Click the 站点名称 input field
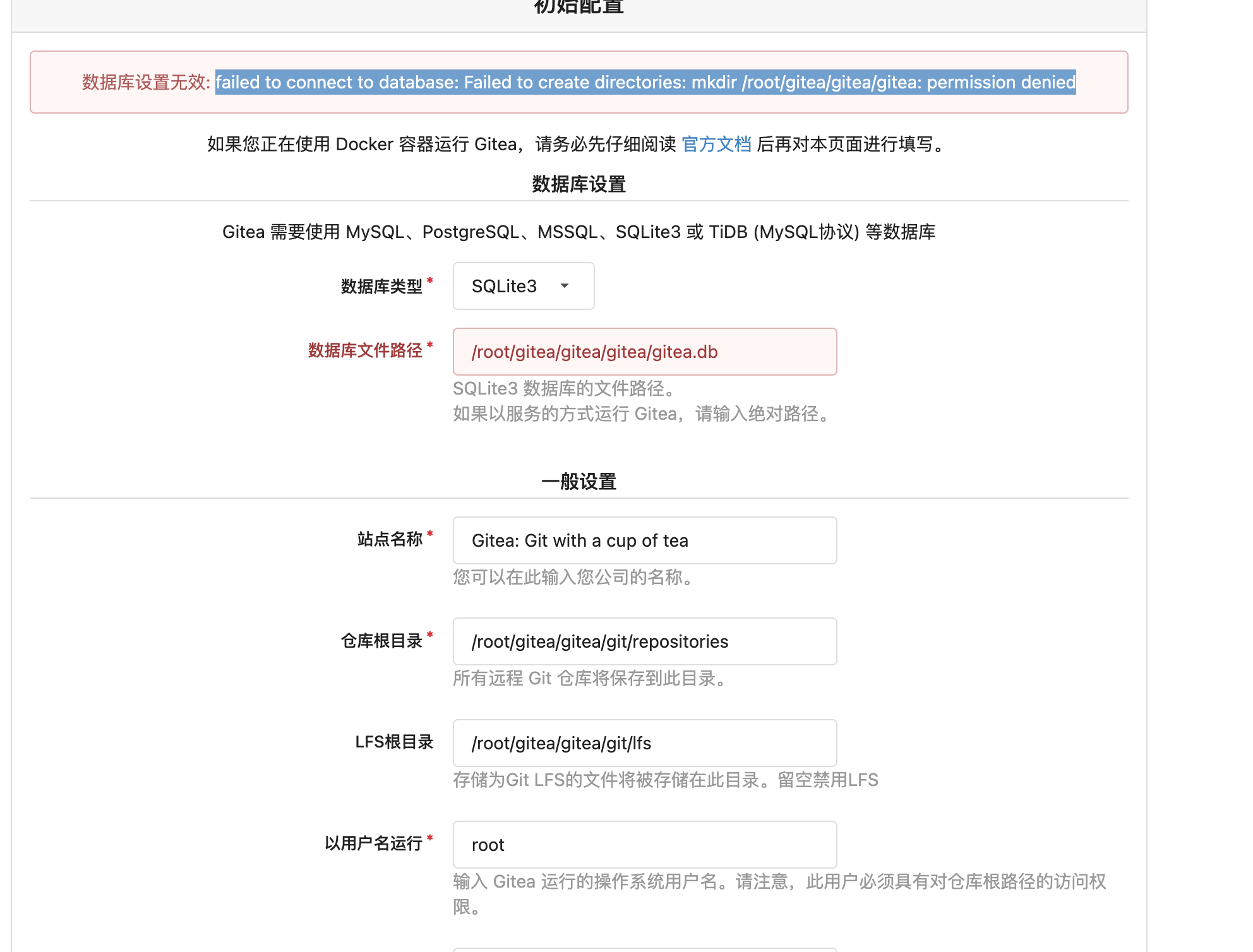 [645, 540]
